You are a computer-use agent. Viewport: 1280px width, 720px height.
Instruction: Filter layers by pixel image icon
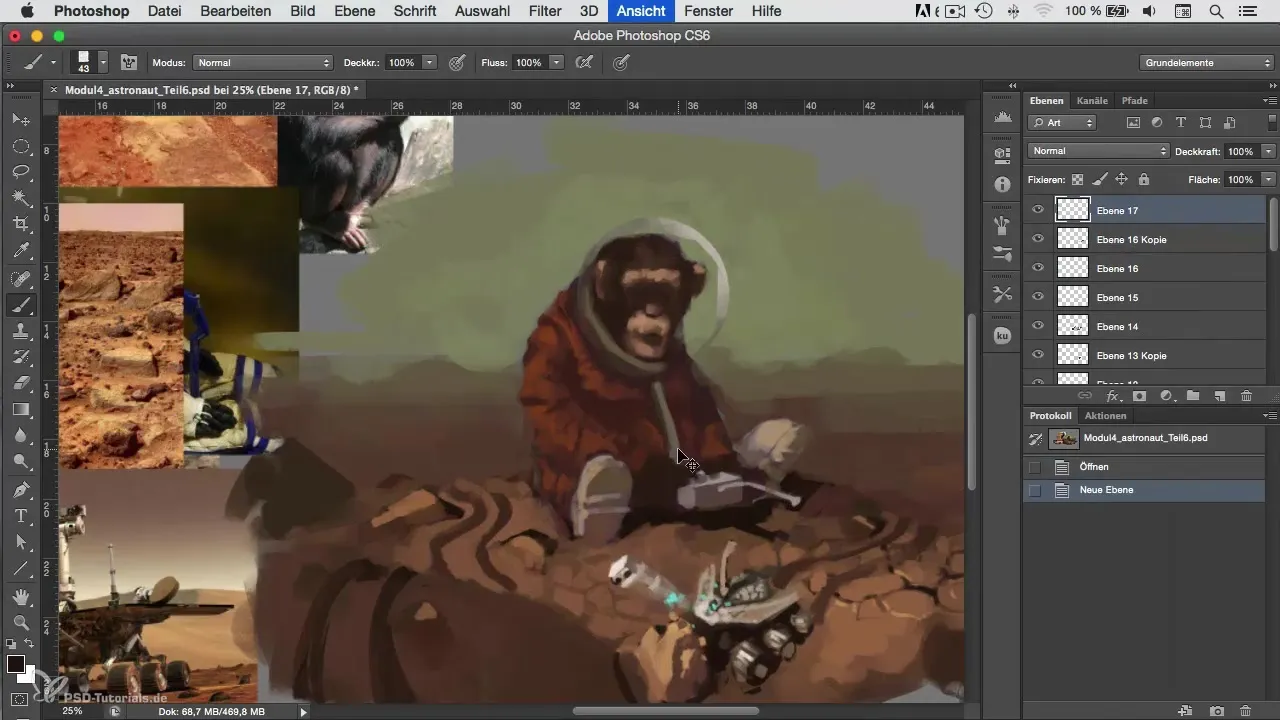(1133, 123)
